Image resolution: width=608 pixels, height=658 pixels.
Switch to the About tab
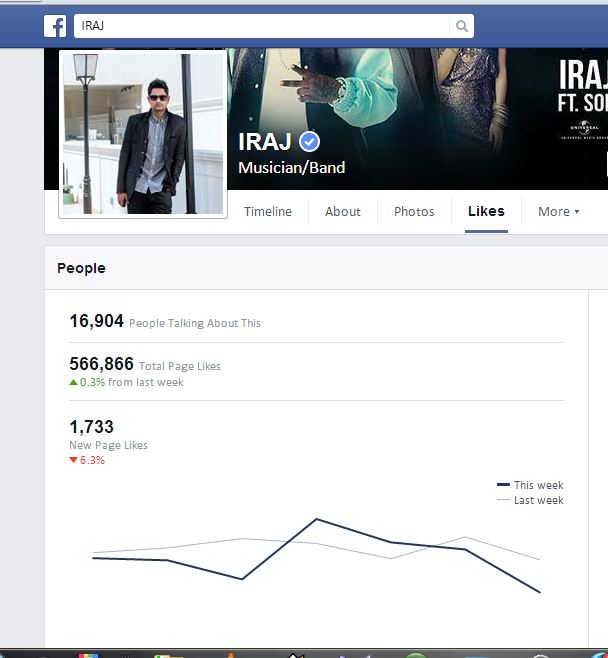click(343, 212)
